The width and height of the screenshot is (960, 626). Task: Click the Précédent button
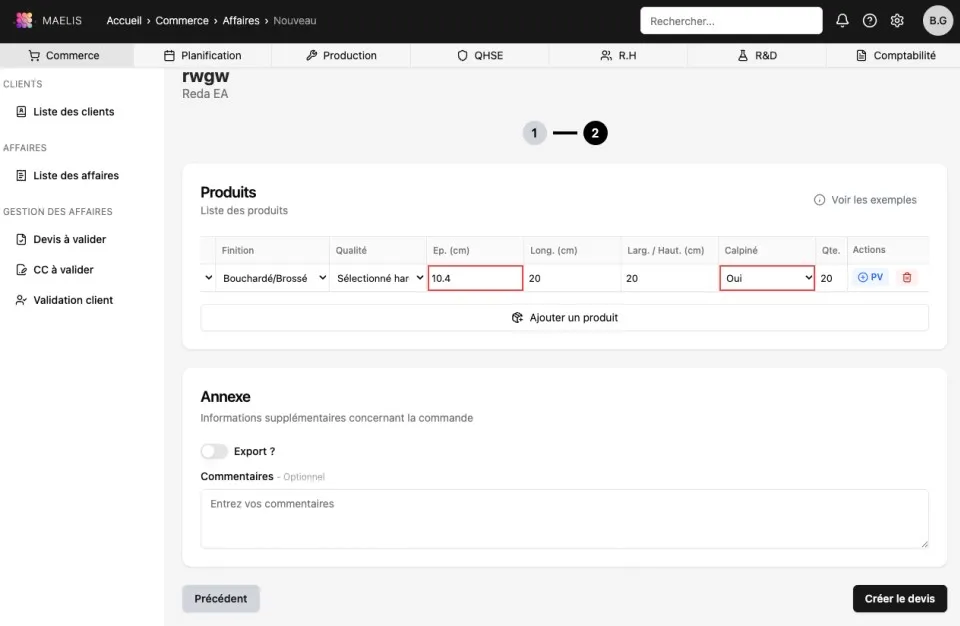pos(221,599)
